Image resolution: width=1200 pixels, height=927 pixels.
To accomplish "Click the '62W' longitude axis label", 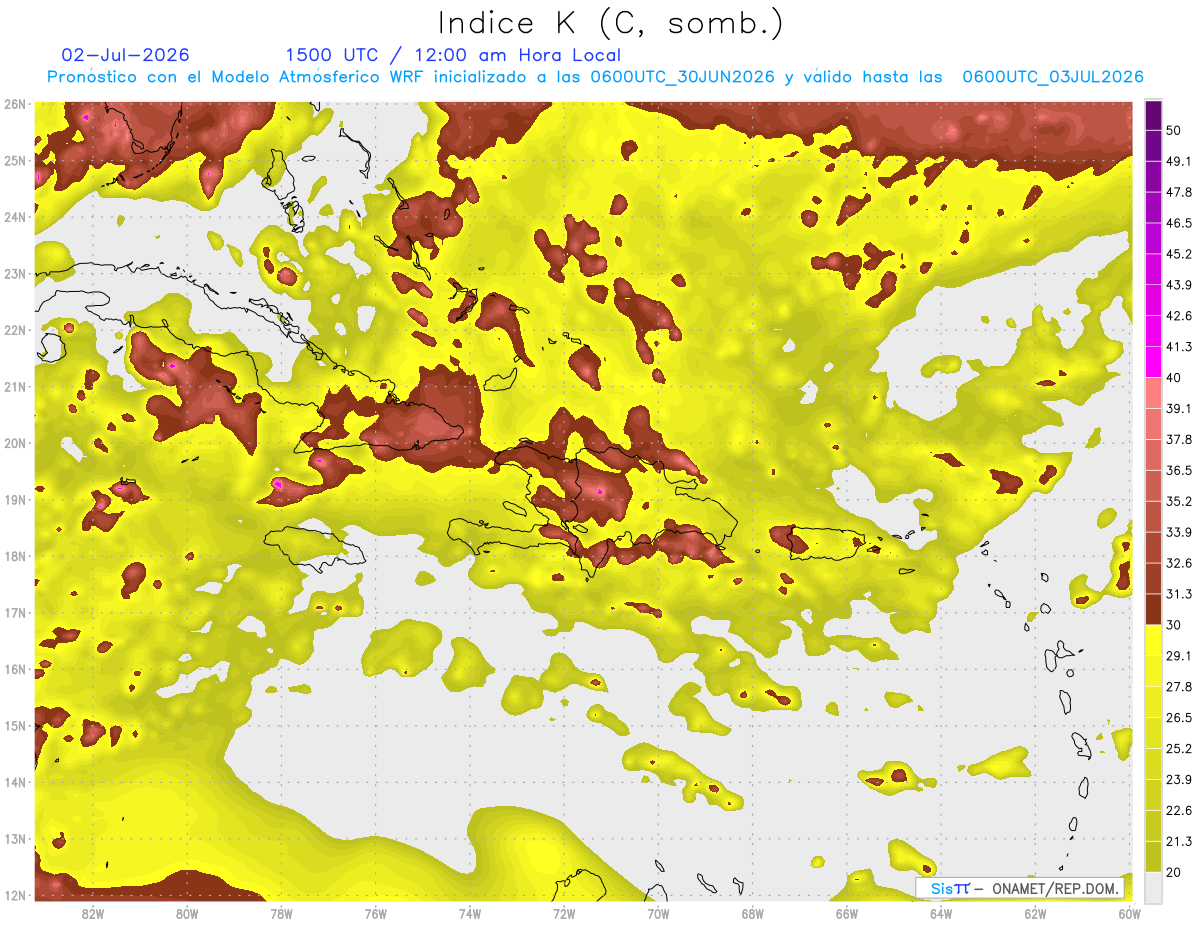I will coord(1035,913).
